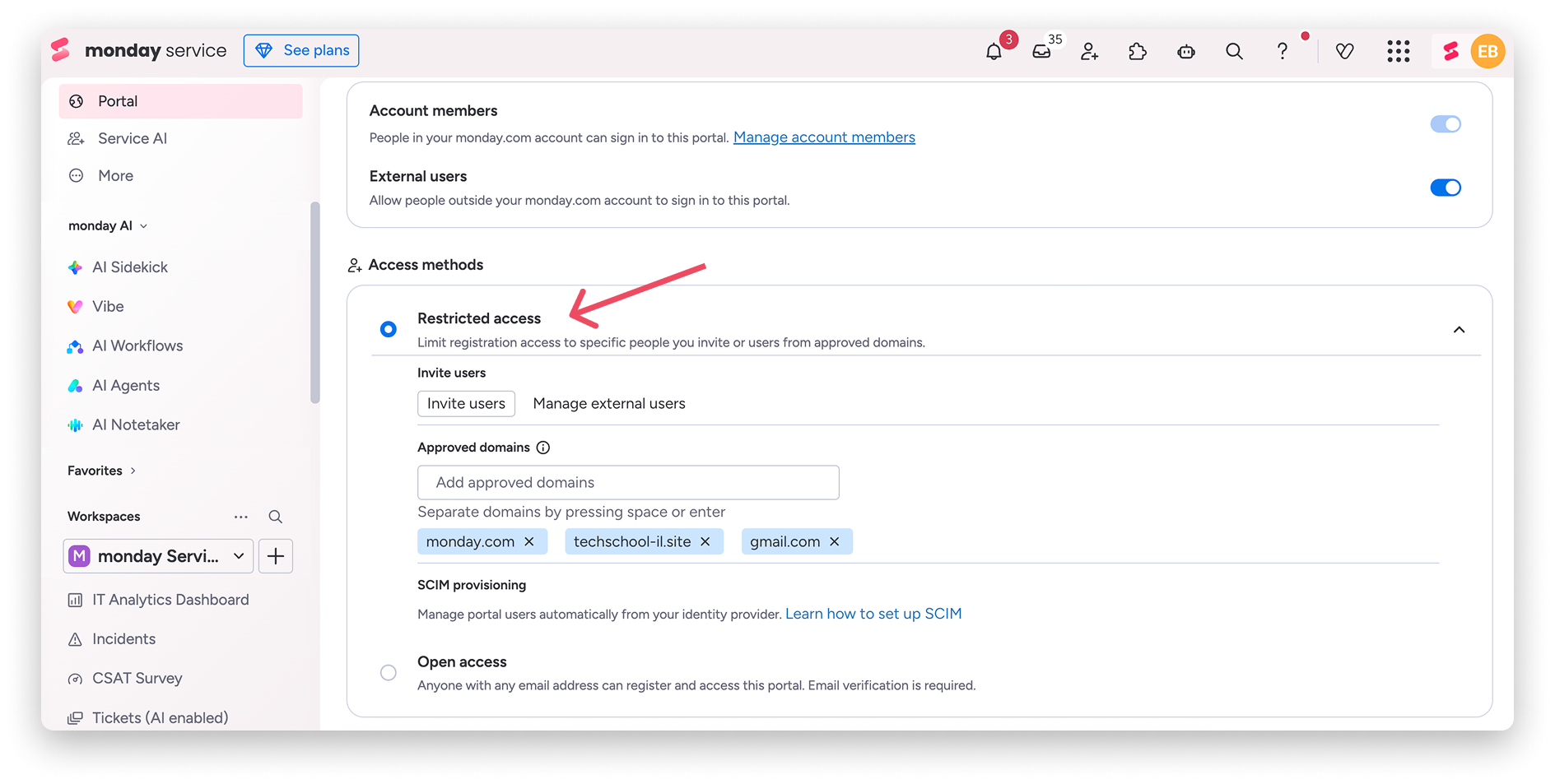Collapse the Restricted access section chevron
This screenshot has height=784, width=1555.
1459,330
